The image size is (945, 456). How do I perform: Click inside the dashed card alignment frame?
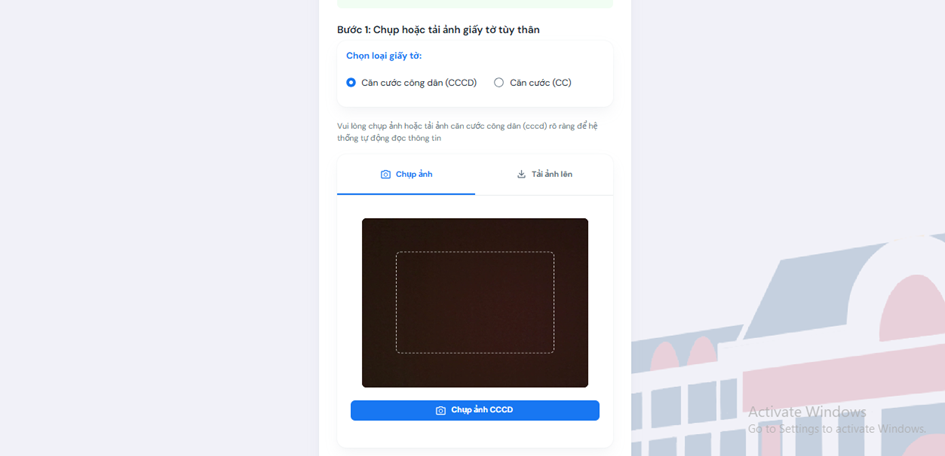pos(475,302)
